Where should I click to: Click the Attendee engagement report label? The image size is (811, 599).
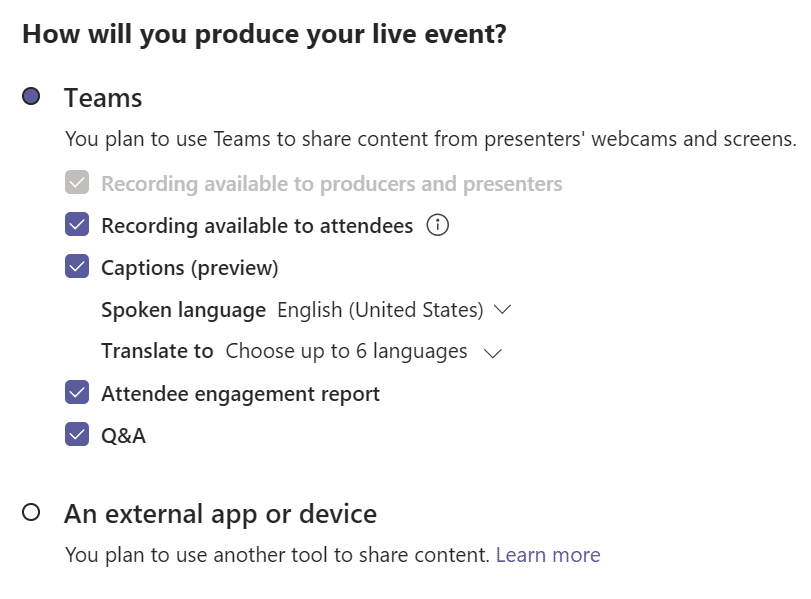tap(241, 394)
